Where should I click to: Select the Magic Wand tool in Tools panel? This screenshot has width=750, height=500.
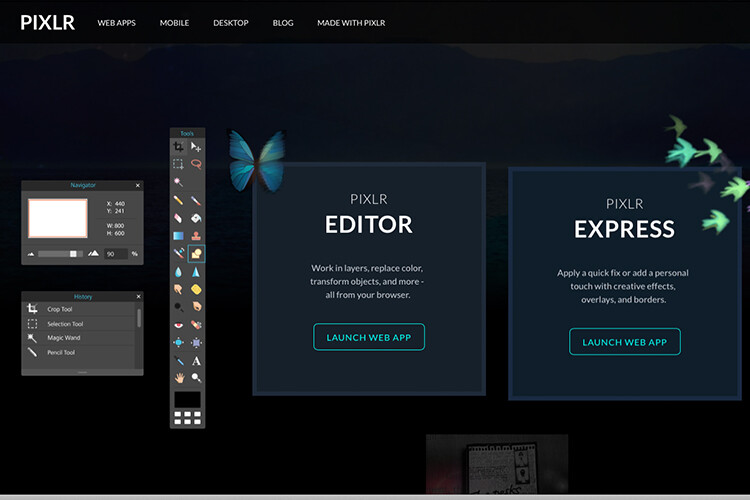pos(178,182)
